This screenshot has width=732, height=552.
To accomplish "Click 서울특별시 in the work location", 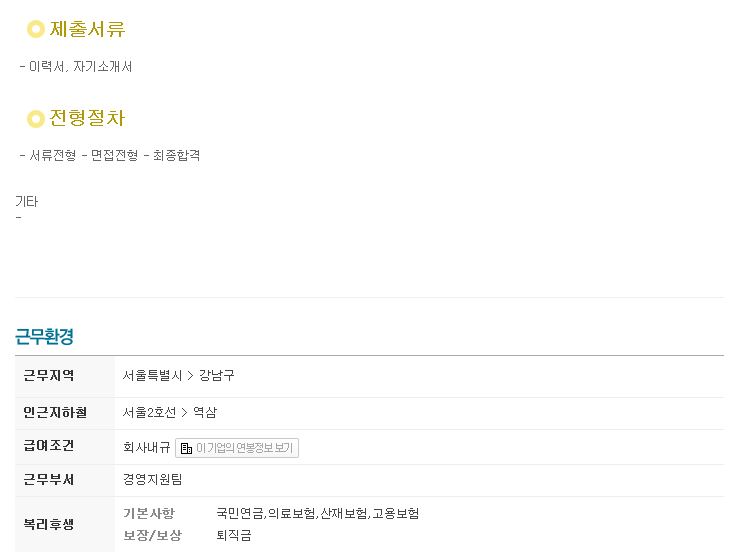I will [152, 375].
